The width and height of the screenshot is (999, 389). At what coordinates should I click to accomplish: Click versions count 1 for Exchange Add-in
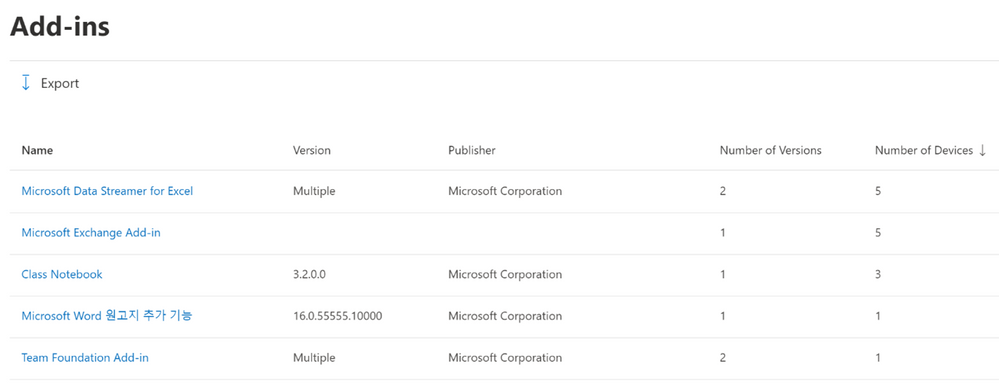click(x=722, y=233)
